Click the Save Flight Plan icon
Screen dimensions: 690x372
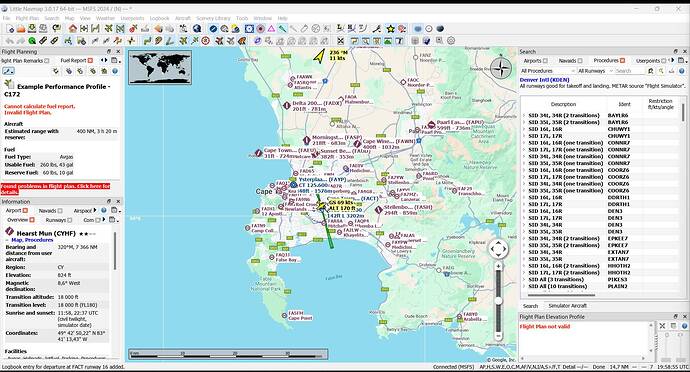[x=32, y=29]
